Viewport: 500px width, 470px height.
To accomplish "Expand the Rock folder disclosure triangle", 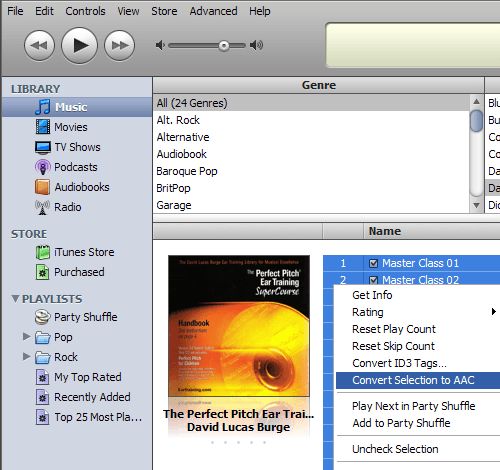I will (x=27, y=357).
